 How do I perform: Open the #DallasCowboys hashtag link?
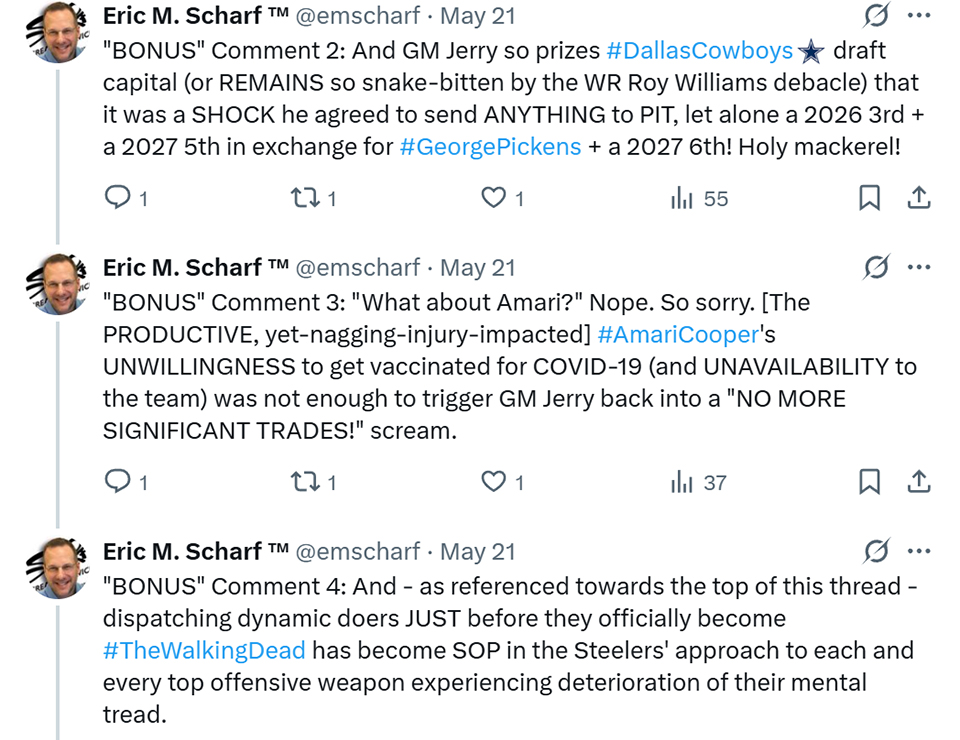tap(700, 50)
